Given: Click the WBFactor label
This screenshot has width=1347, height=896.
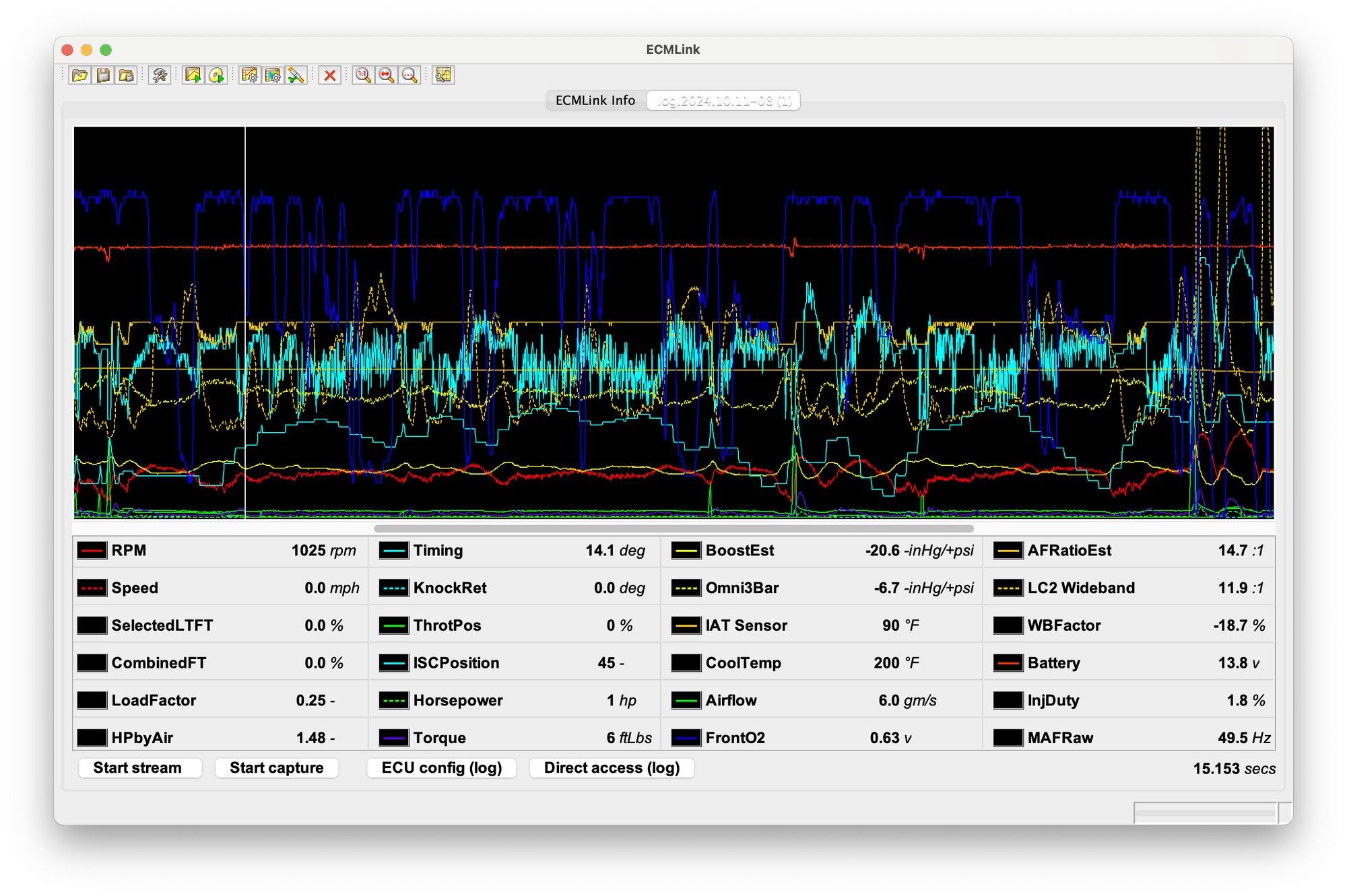Looking at the screenshot, I should [1064, 625].
